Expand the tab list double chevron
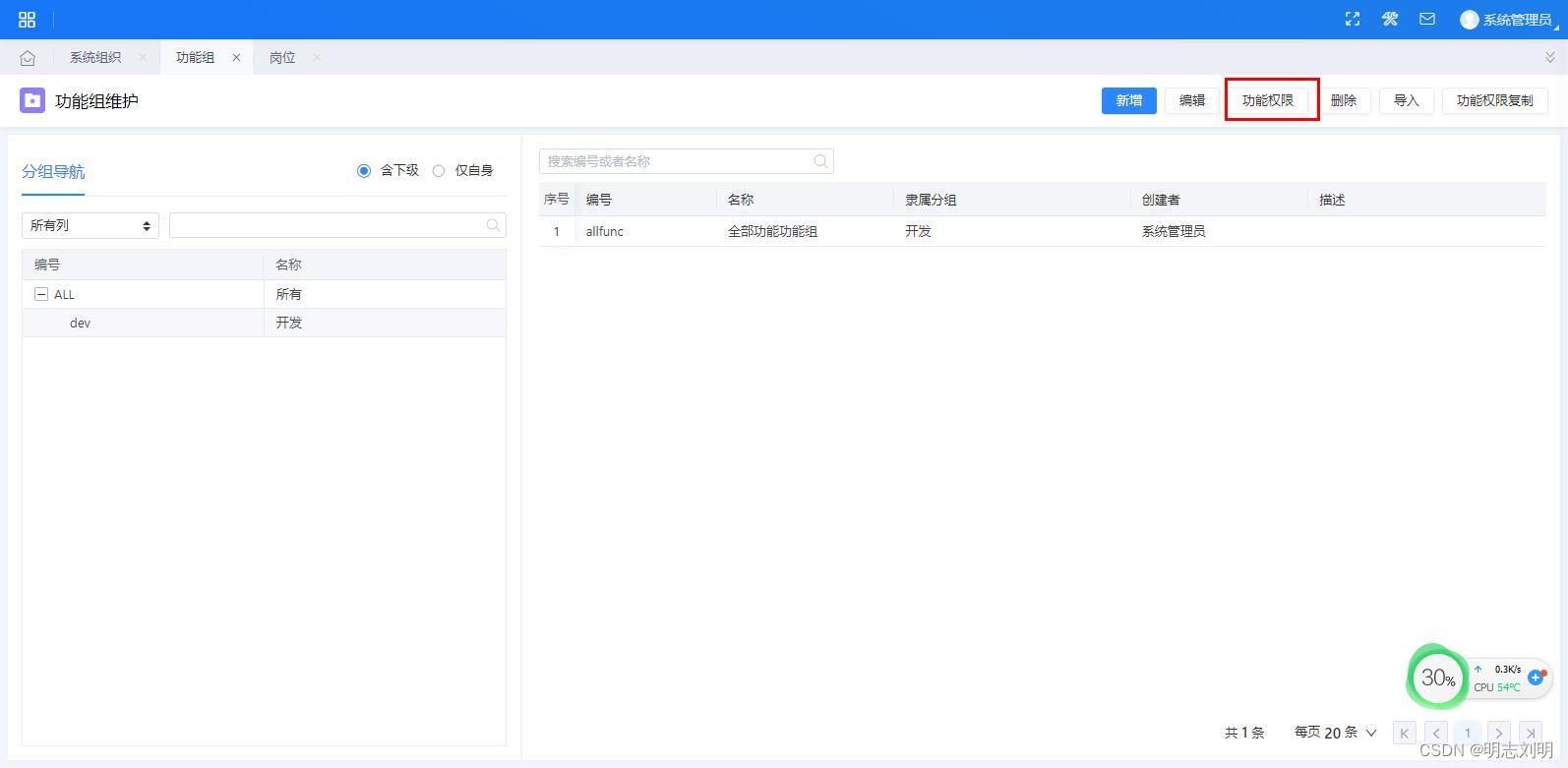 [x=1550, y=58]
